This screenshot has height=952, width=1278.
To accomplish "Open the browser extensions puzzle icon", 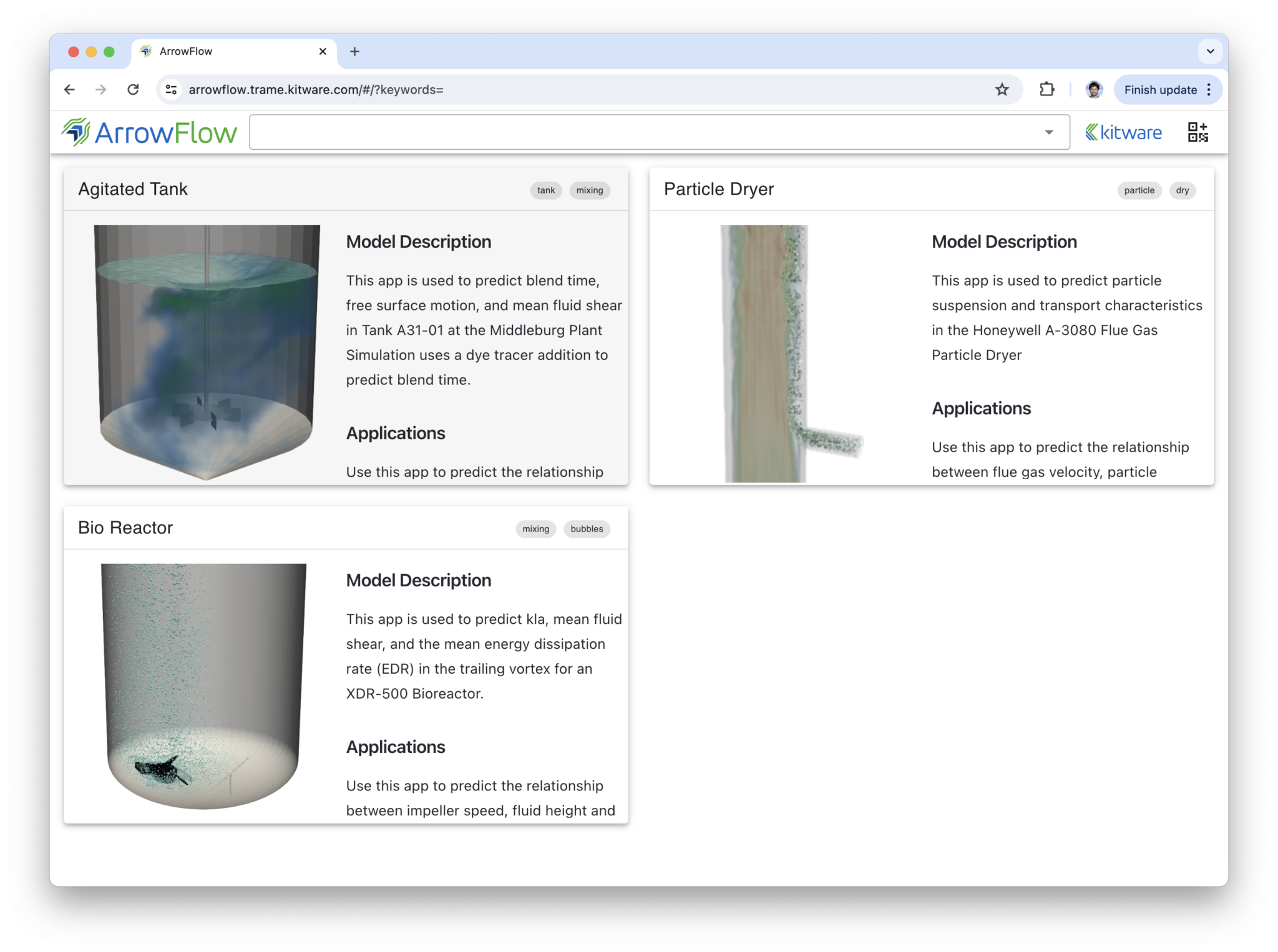I will point(1046,89).
